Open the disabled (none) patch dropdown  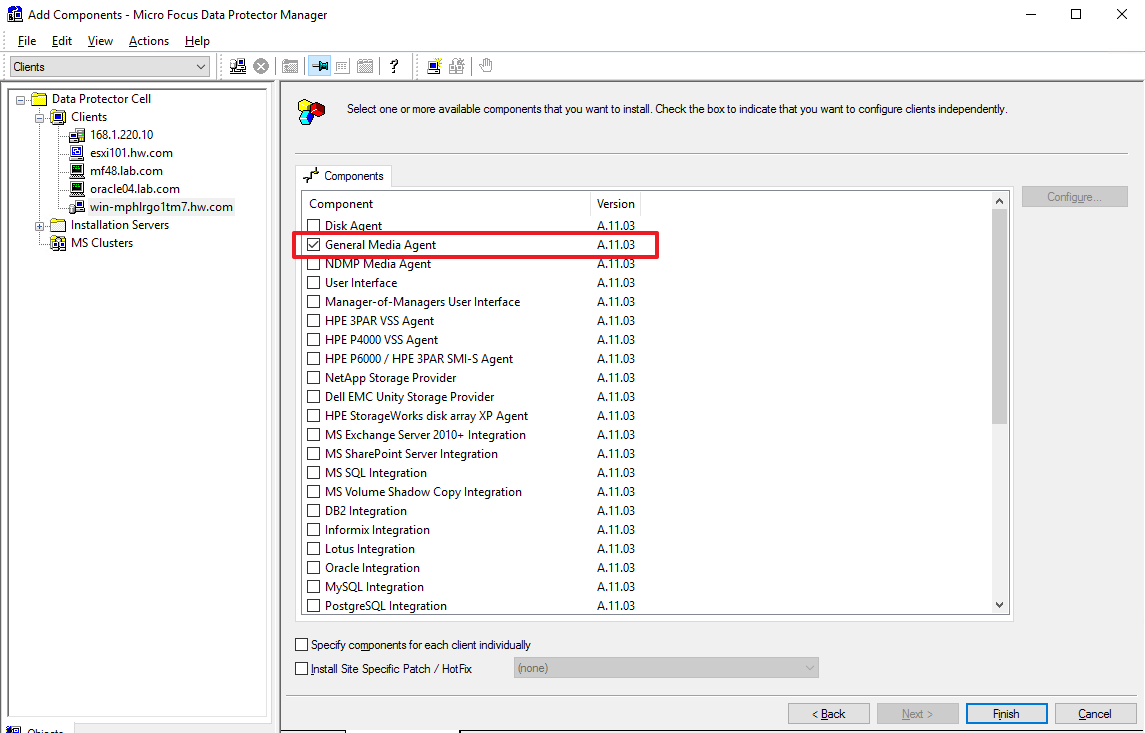coord(666,668)
